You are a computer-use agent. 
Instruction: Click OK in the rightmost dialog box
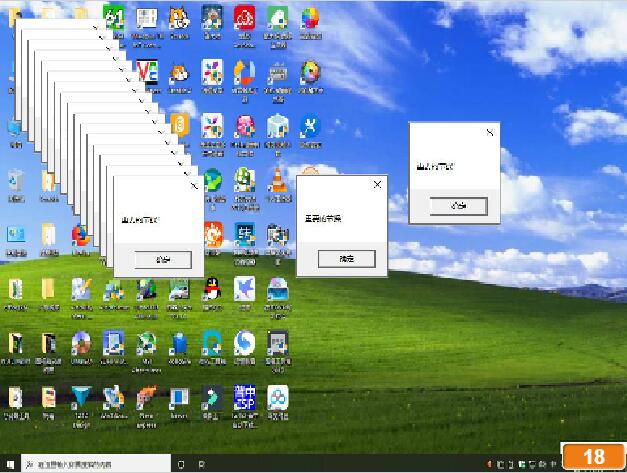(459, 206)
